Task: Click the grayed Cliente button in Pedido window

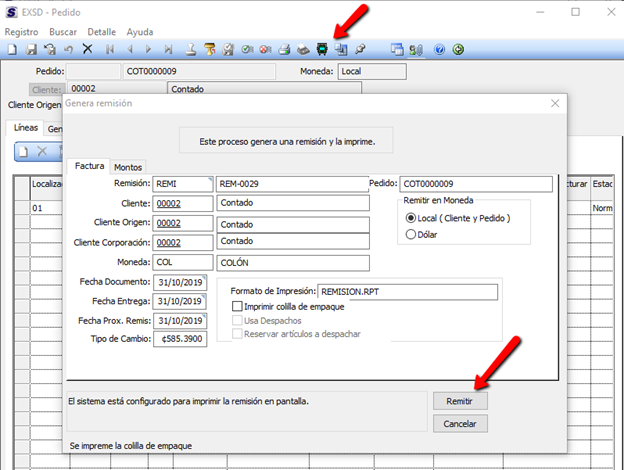Action: tap(47, 90)
